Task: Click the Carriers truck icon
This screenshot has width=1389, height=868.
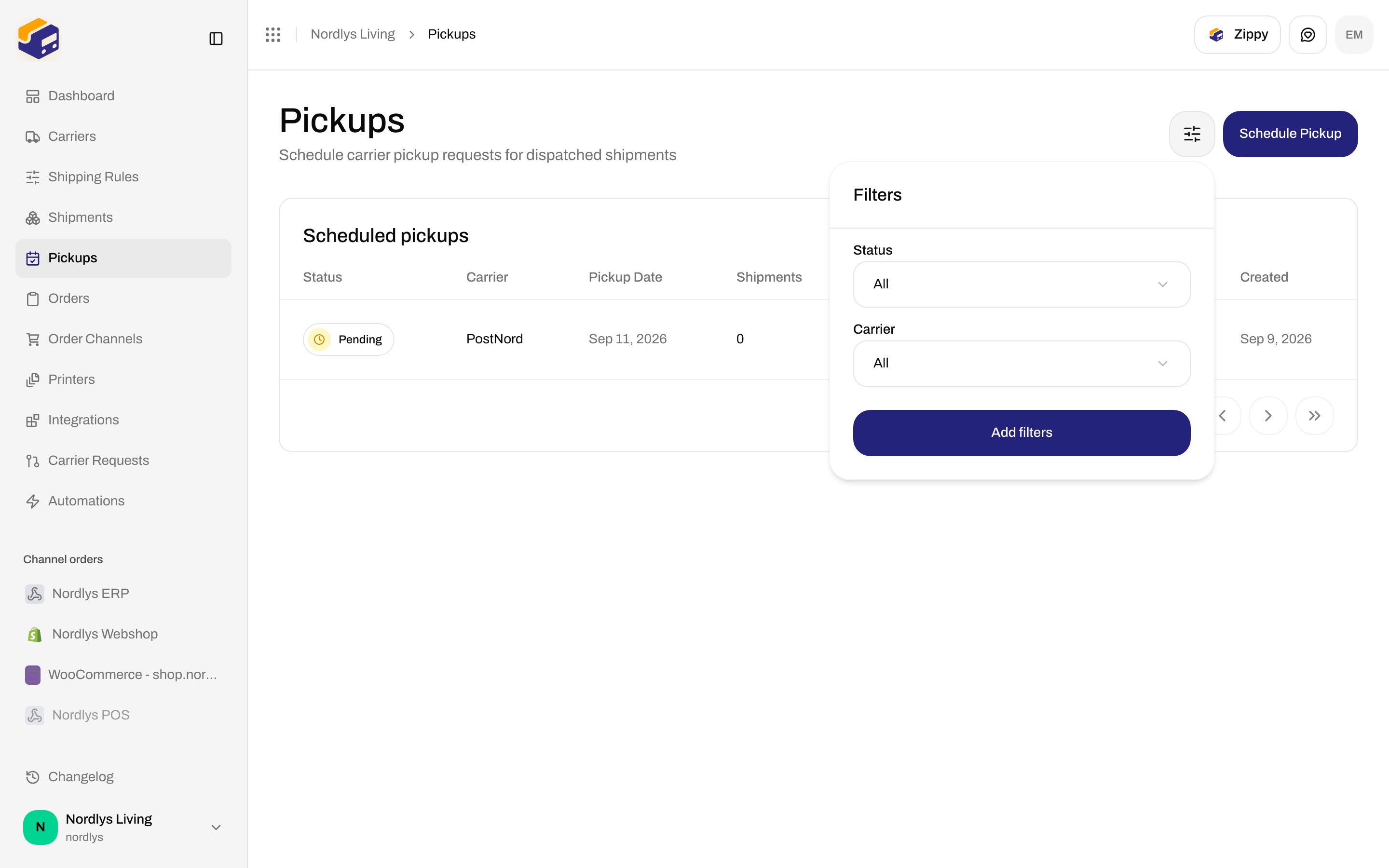Action: pyautogui.click(x=33, y=136)
